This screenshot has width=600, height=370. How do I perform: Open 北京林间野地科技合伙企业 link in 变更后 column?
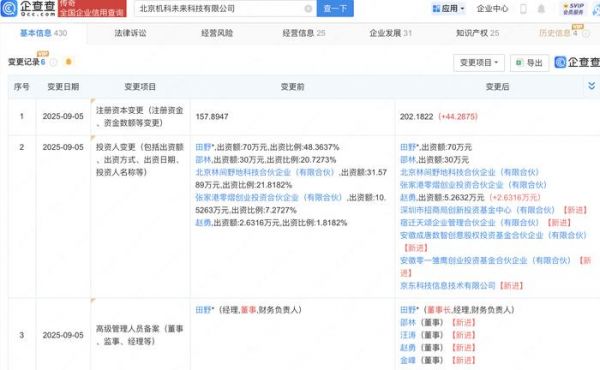pos(470,173)
